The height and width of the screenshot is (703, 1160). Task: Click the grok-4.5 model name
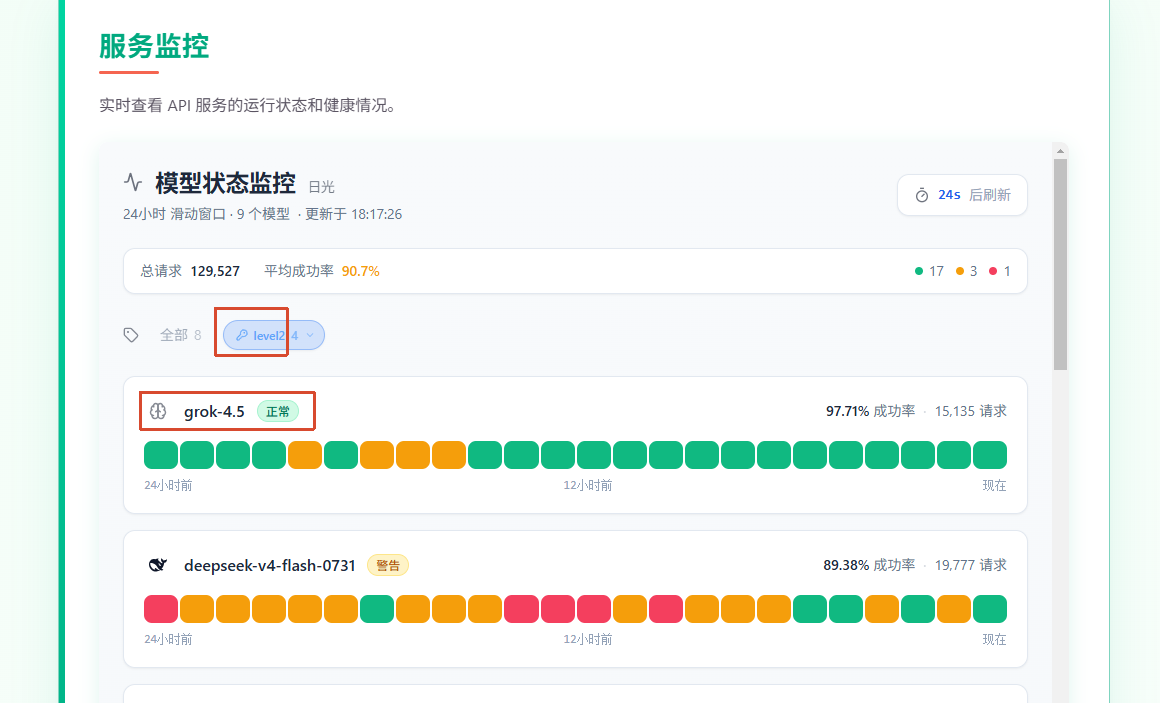coord(214,411)
